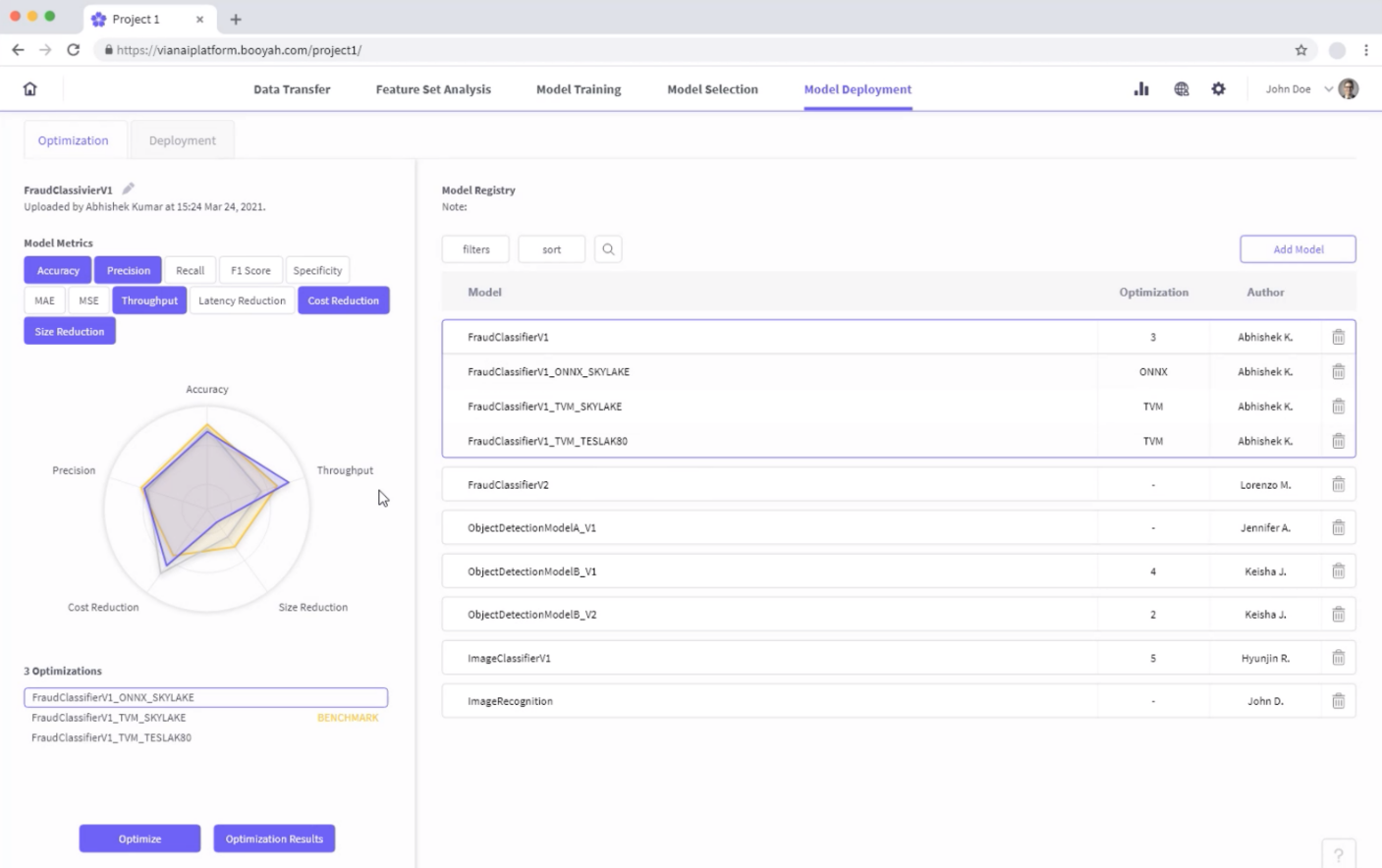
Task: Open the filters dropdown
Action: tap(475, 249)
